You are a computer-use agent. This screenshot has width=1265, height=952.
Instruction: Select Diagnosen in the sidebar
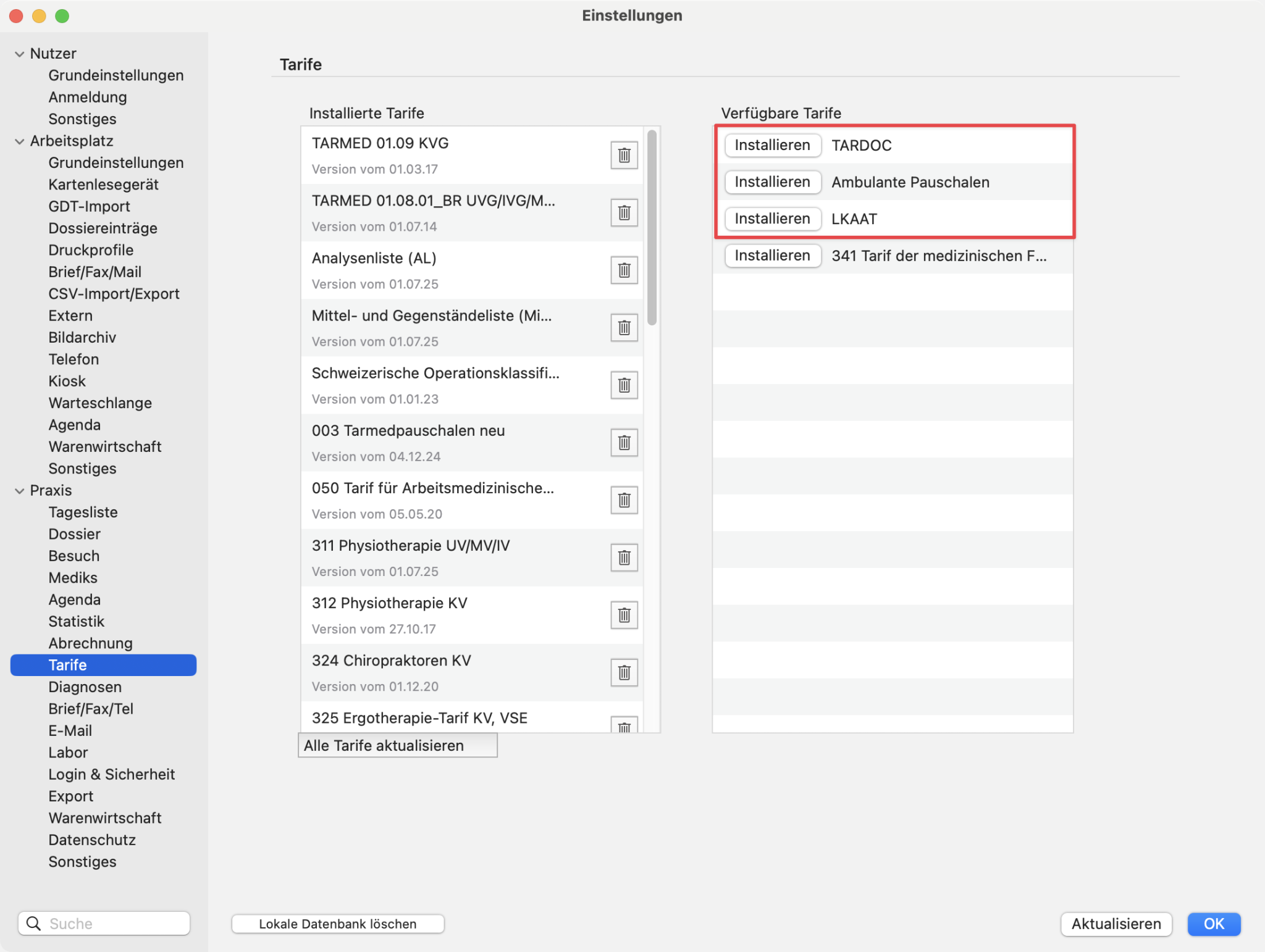pyautogui.click(x=85, y=687)
